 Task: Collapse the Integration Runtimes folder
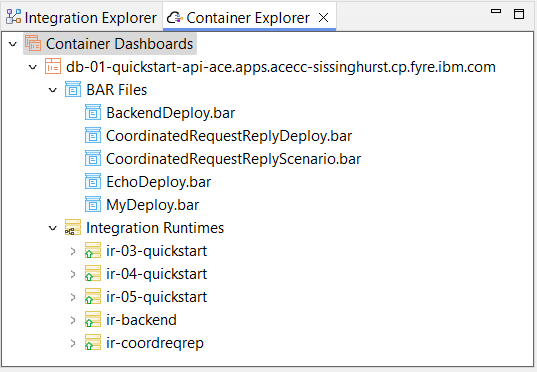(x=52, y=228)
